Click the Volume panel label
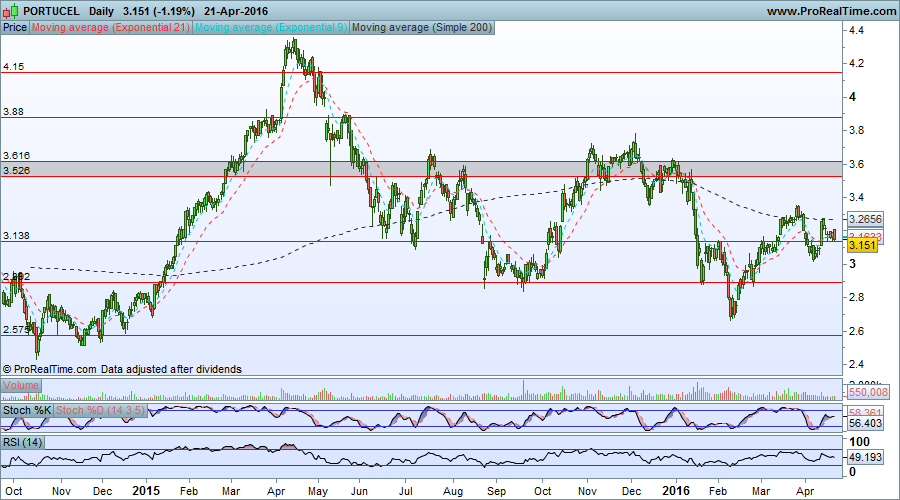The image size is (900, 500). 21,386
